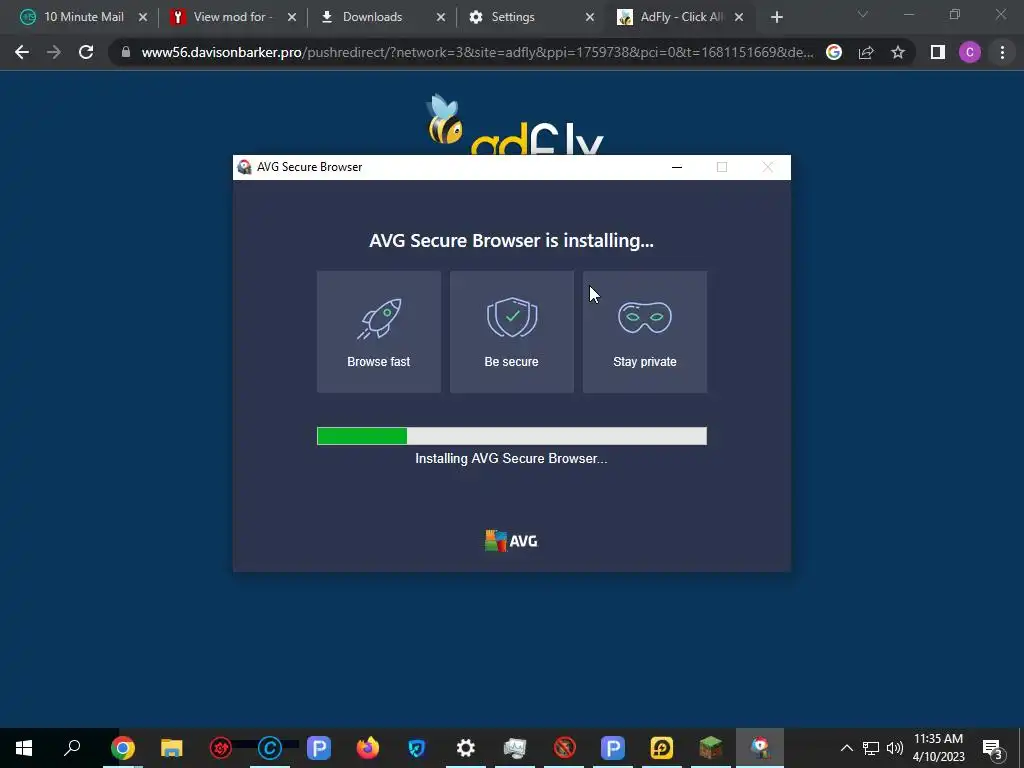Bookmark this page with the star
Viewport: 1024px width, 768px height.
click(898, 52)
